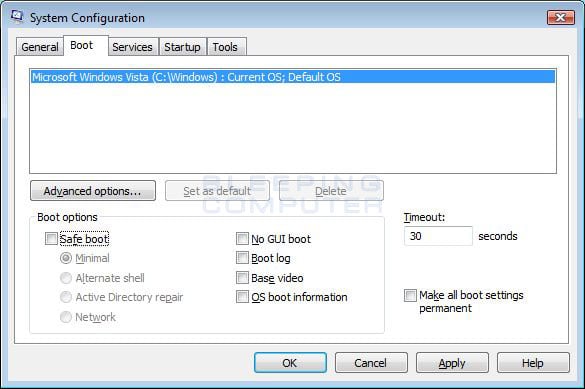
Task: Close the System Configuration window
Action: (x=560, y=18)
